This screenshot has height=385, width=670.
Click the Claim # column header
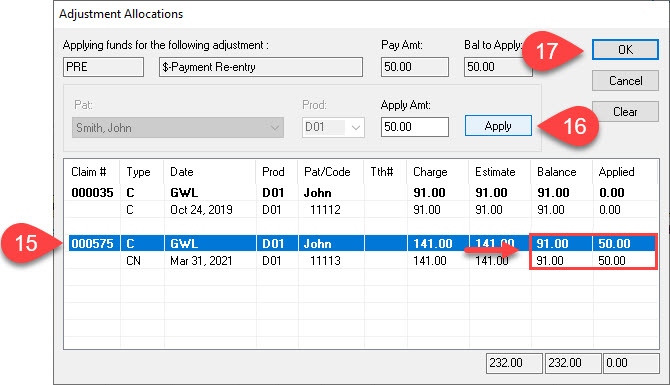(89, 172)
